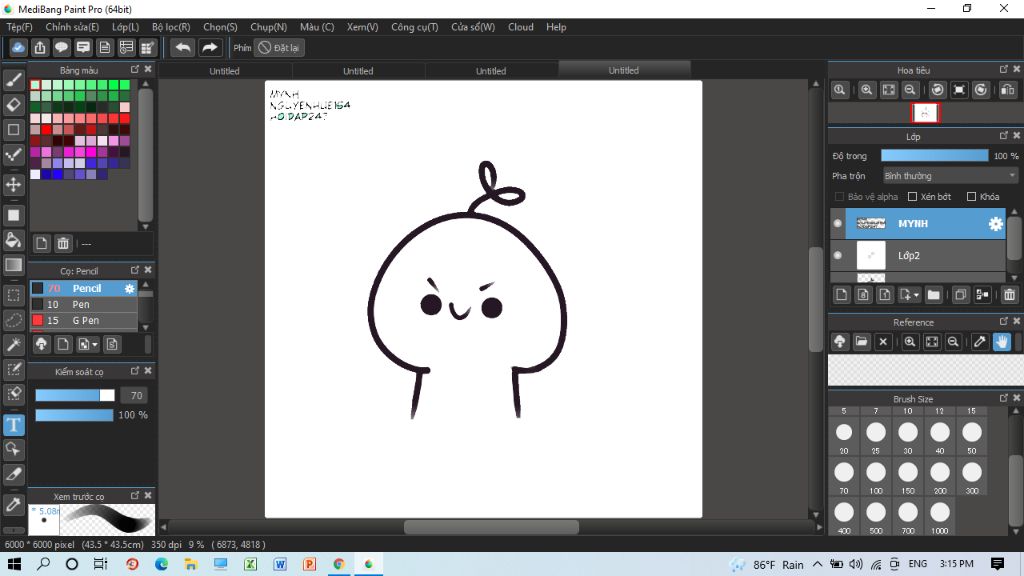This screenshot has width=1024, height=576.
Task: Activate the Text tool
Action: pyautogui.click(x=13, y=425)
